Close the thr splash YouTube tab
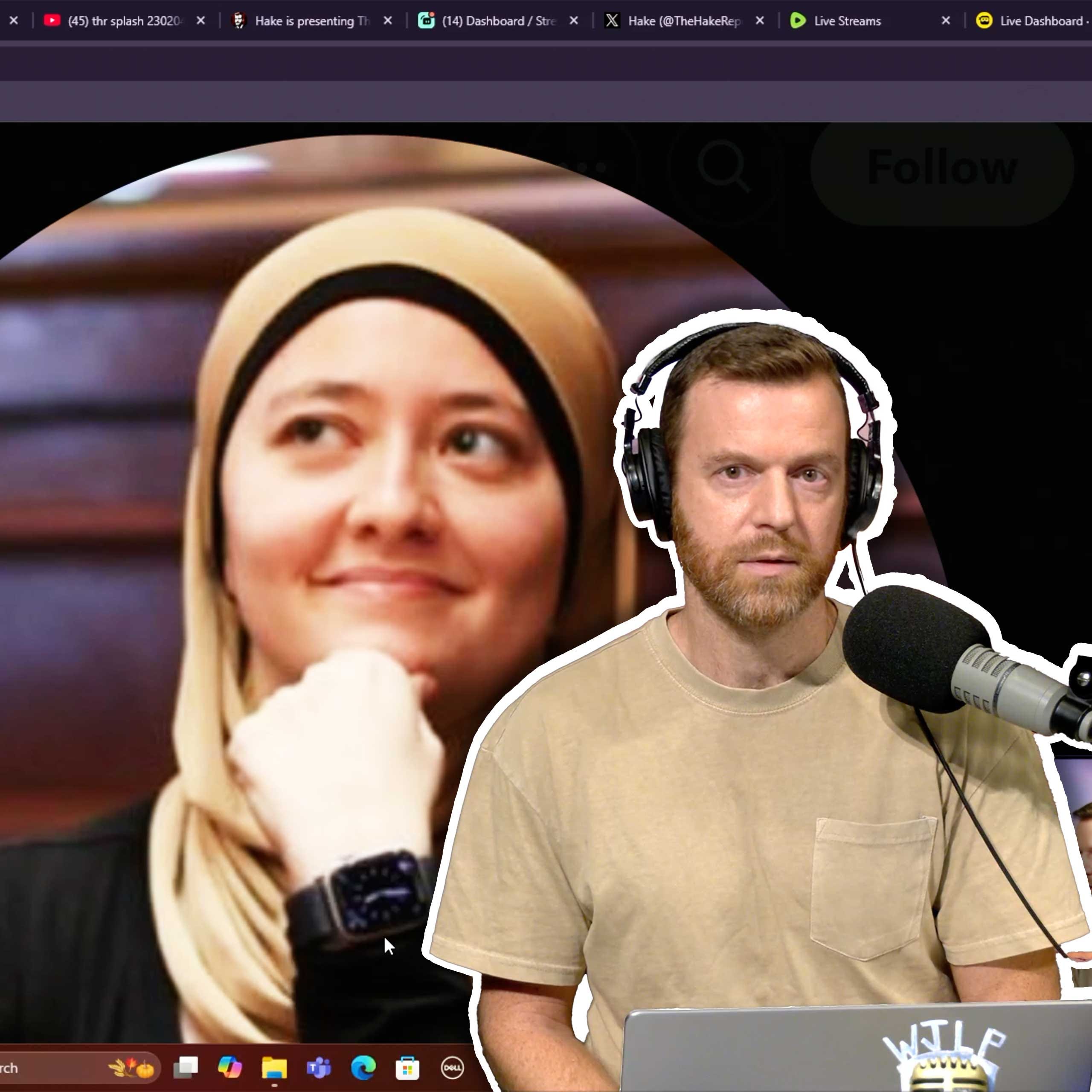 pyautogui.click(x=200, y=21)
